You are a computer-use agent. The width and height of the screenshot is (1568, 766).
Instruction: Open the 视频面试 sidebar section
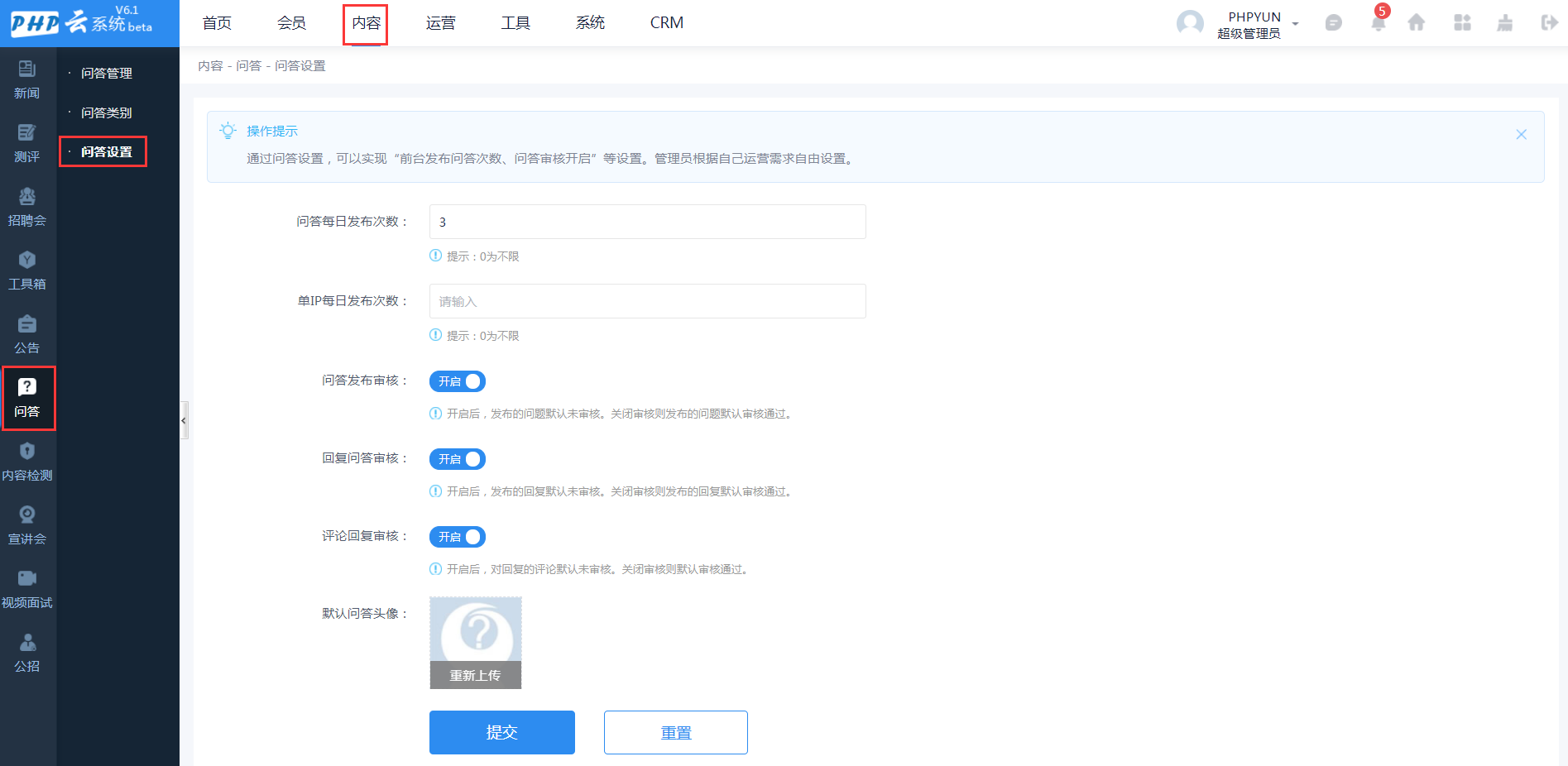(x=27, y=590)
